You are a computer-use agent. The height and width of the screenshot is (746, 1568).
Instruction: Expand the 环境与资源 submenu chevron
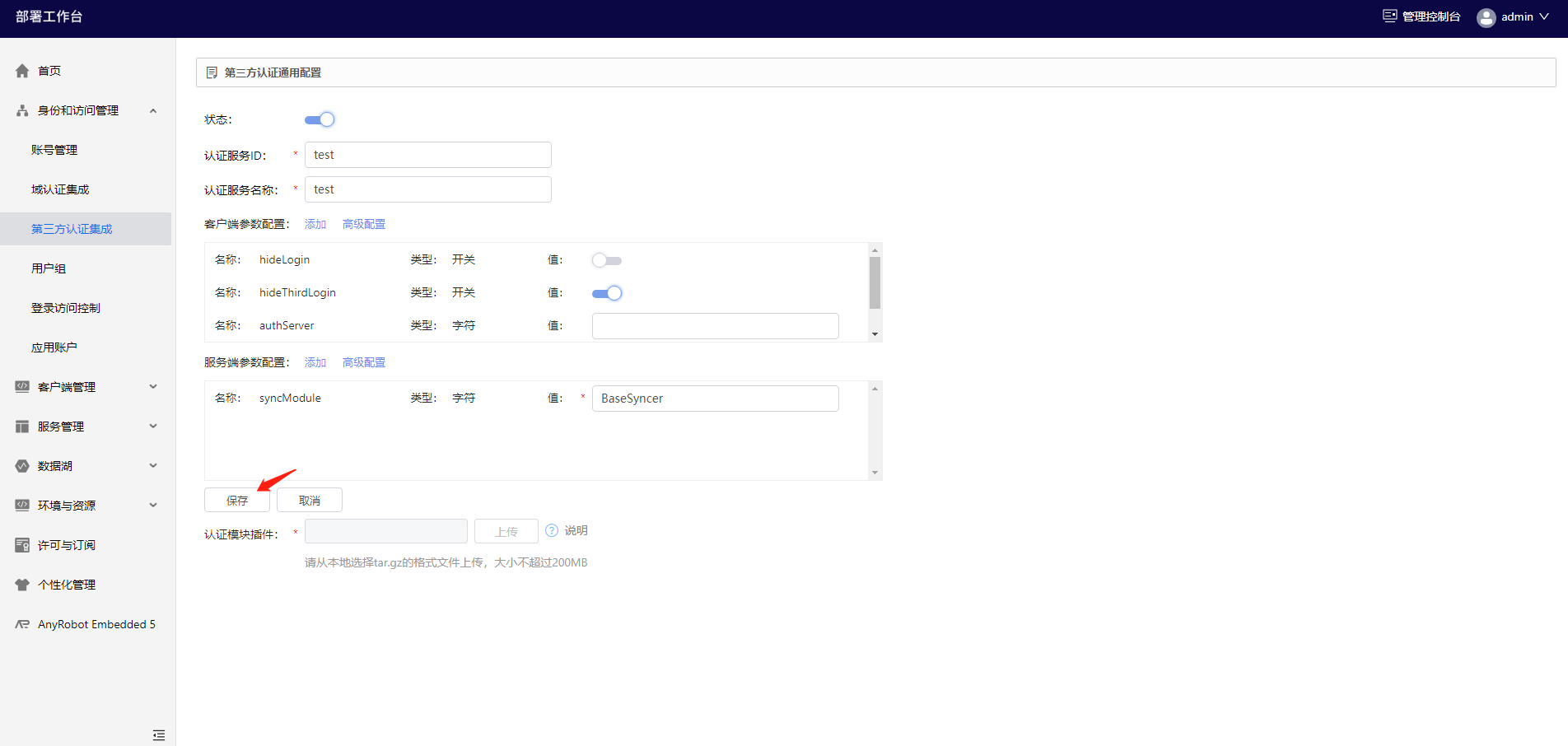[x=153, y=506]
